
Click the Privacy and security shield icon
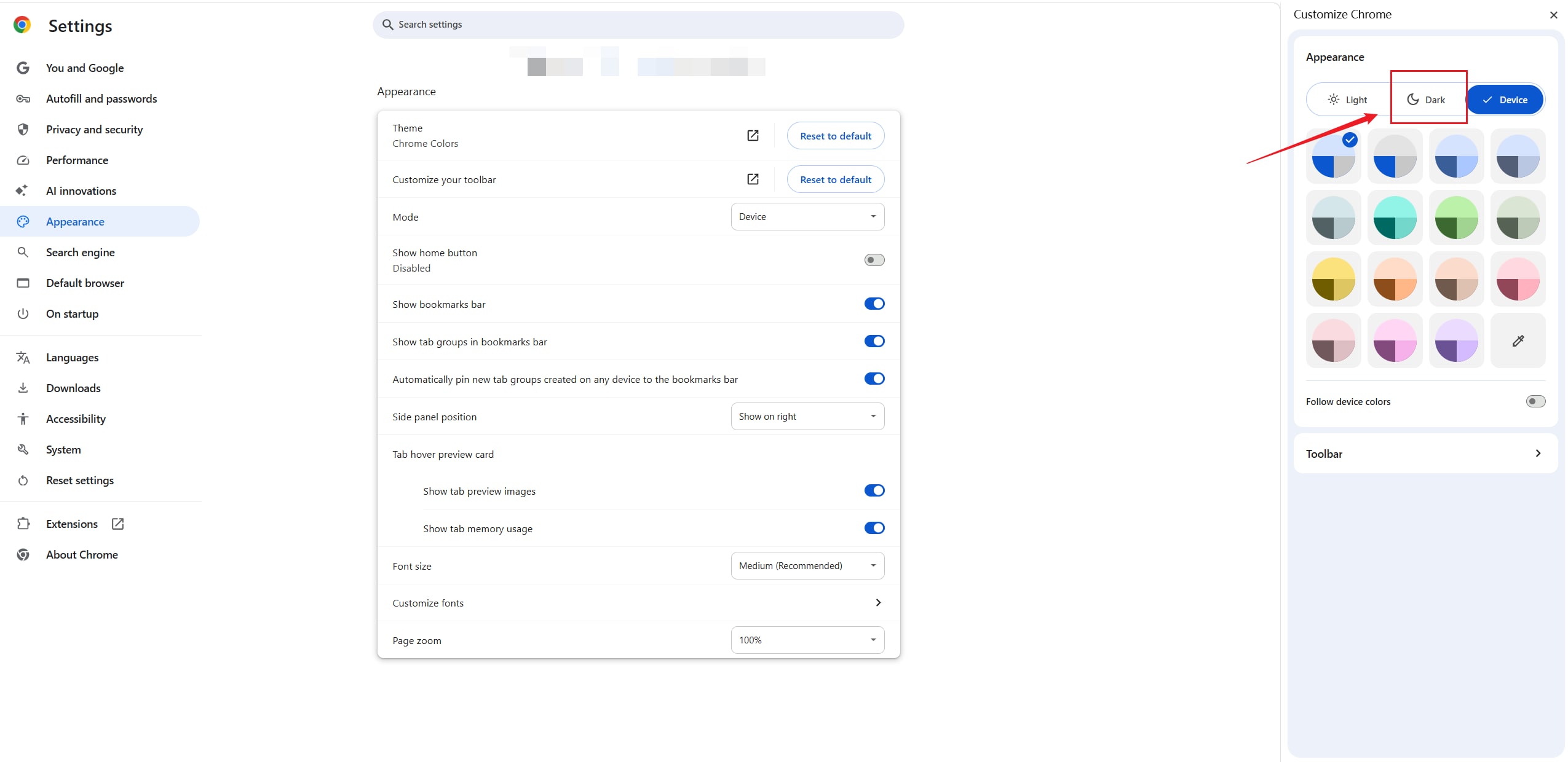23,130
